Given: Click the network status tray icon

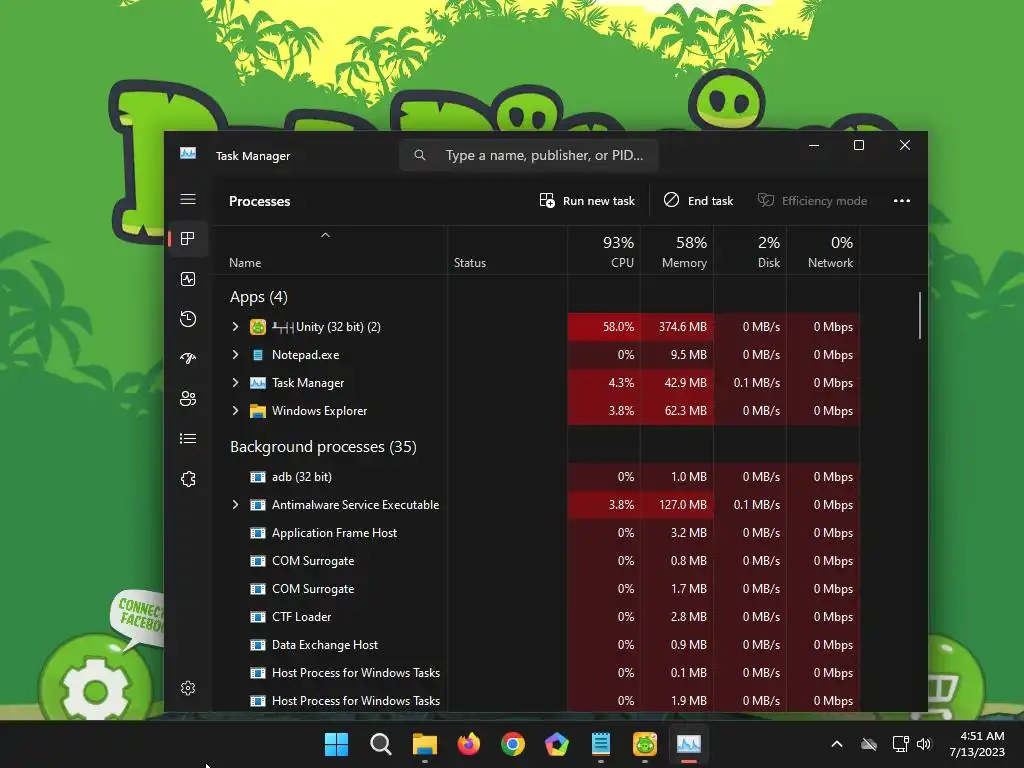Looking at the screenshot, I should [901, 744].
